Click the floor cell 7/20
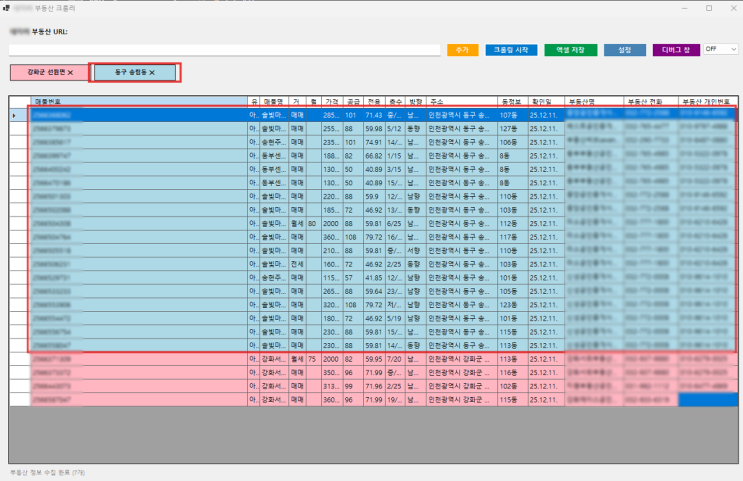 (x=395, y=359)
